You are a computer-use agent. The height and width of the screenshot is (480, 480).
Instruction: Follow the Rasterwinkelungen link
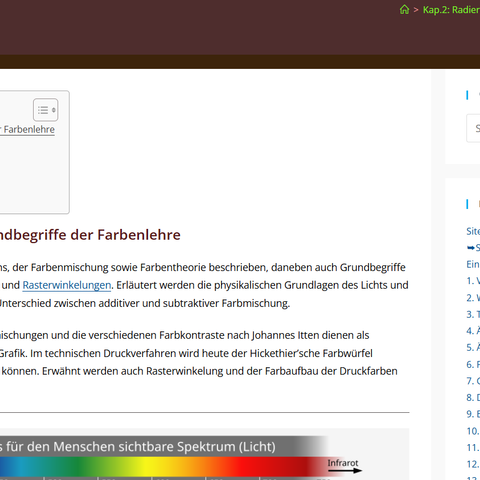coord(67,285)
